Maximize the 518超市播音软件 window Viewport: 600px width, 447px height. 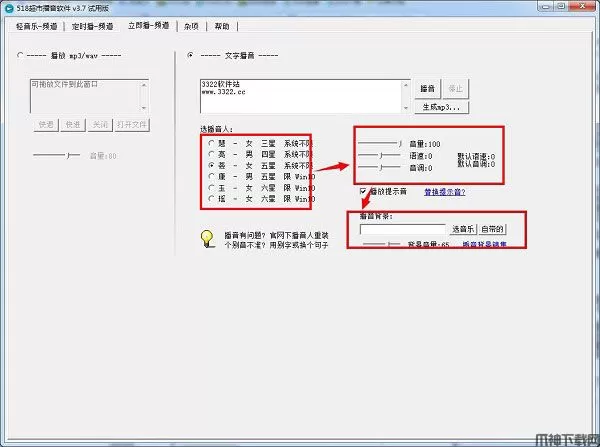[x=561, y=7]
